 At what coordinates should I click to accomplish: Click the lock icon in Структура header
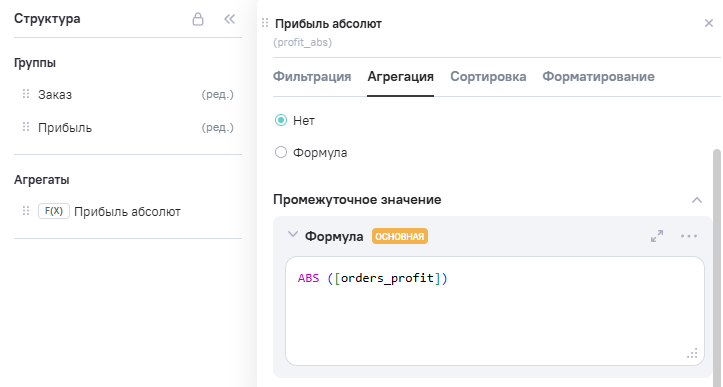[x=198, y=19]
